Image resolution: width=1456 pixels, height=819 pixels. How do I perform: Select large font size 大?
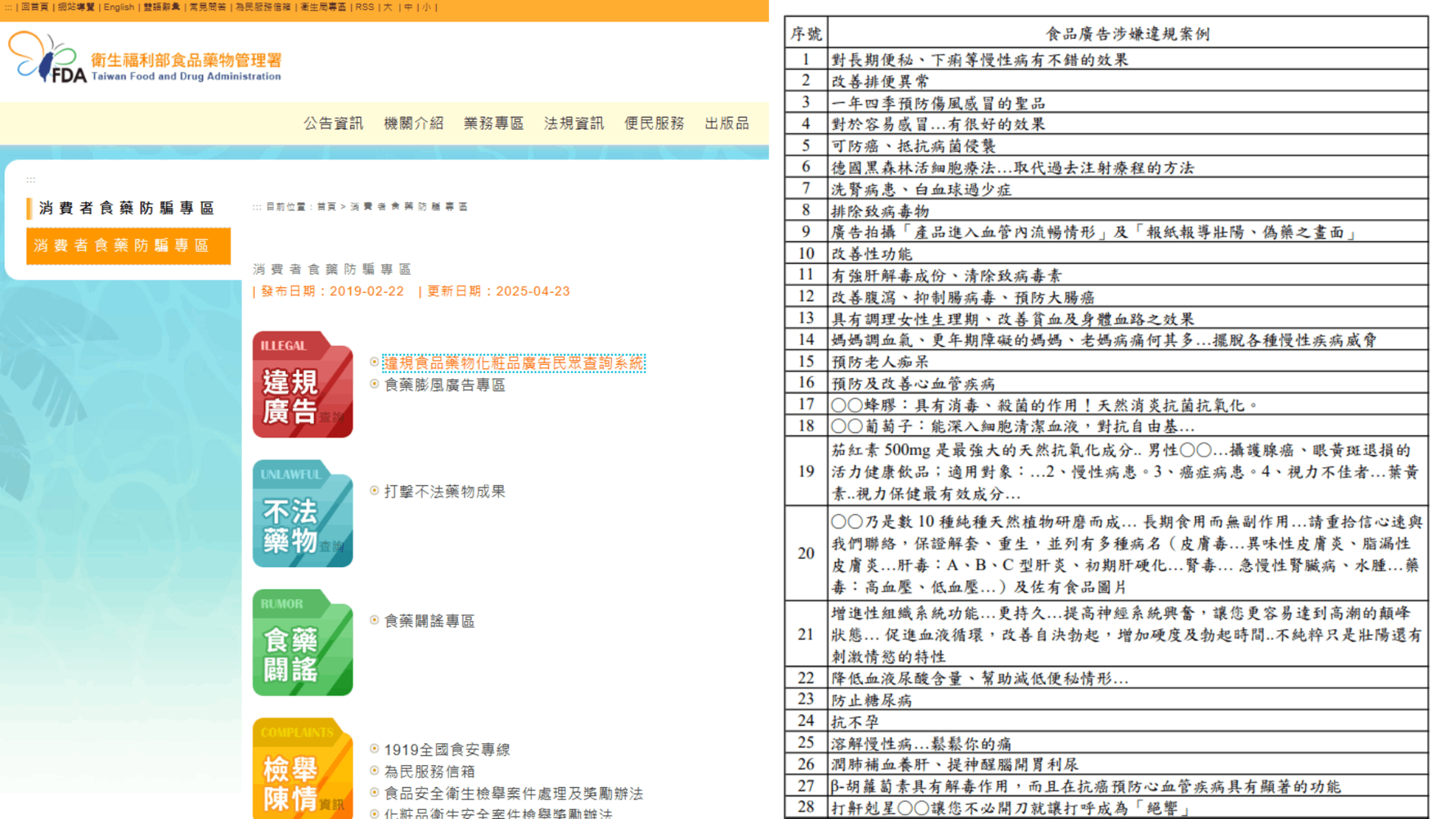click(388, 7)
